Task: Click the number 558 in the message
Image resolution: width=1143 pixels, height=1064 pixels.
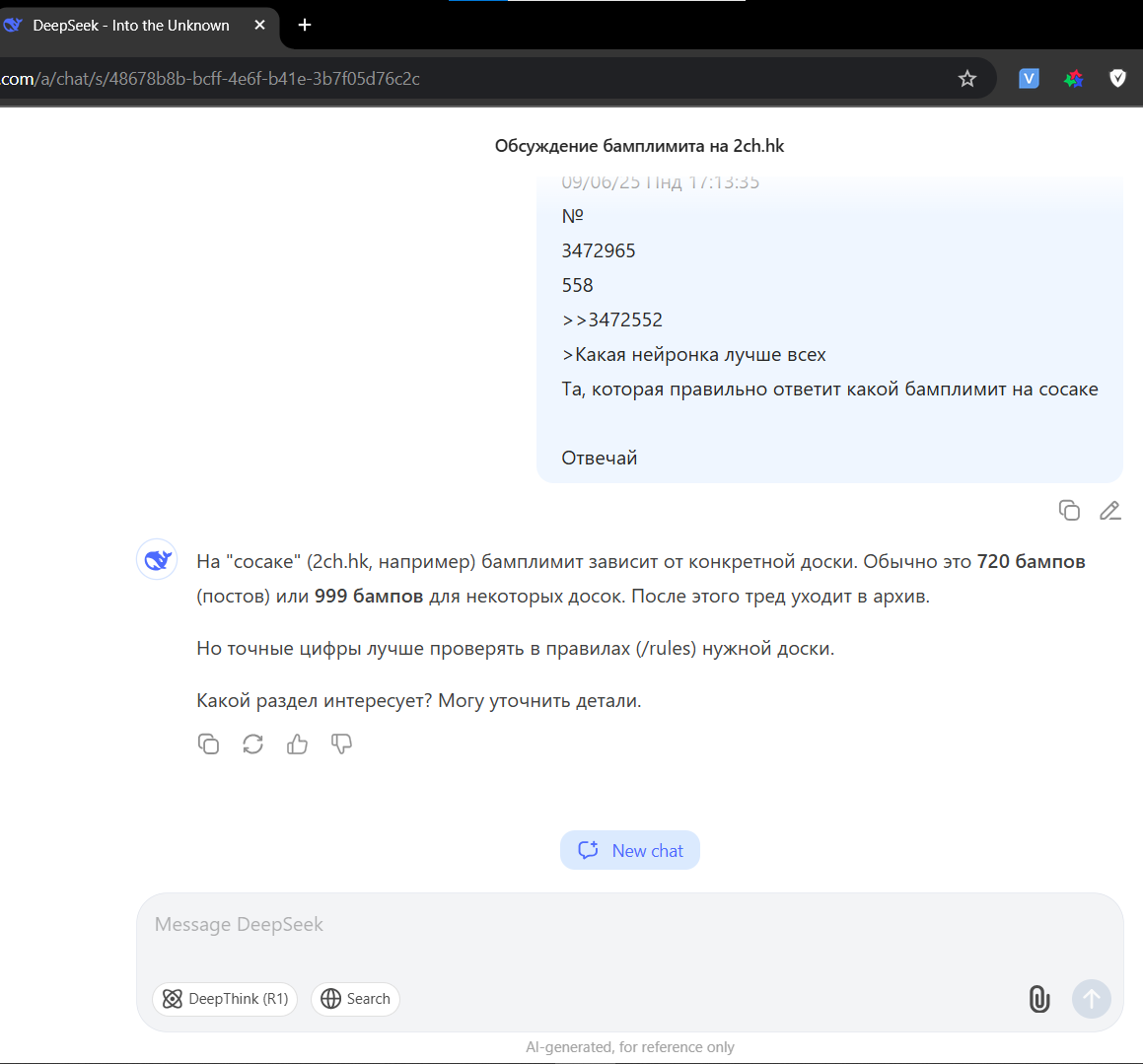Action: tap(577, 286)
